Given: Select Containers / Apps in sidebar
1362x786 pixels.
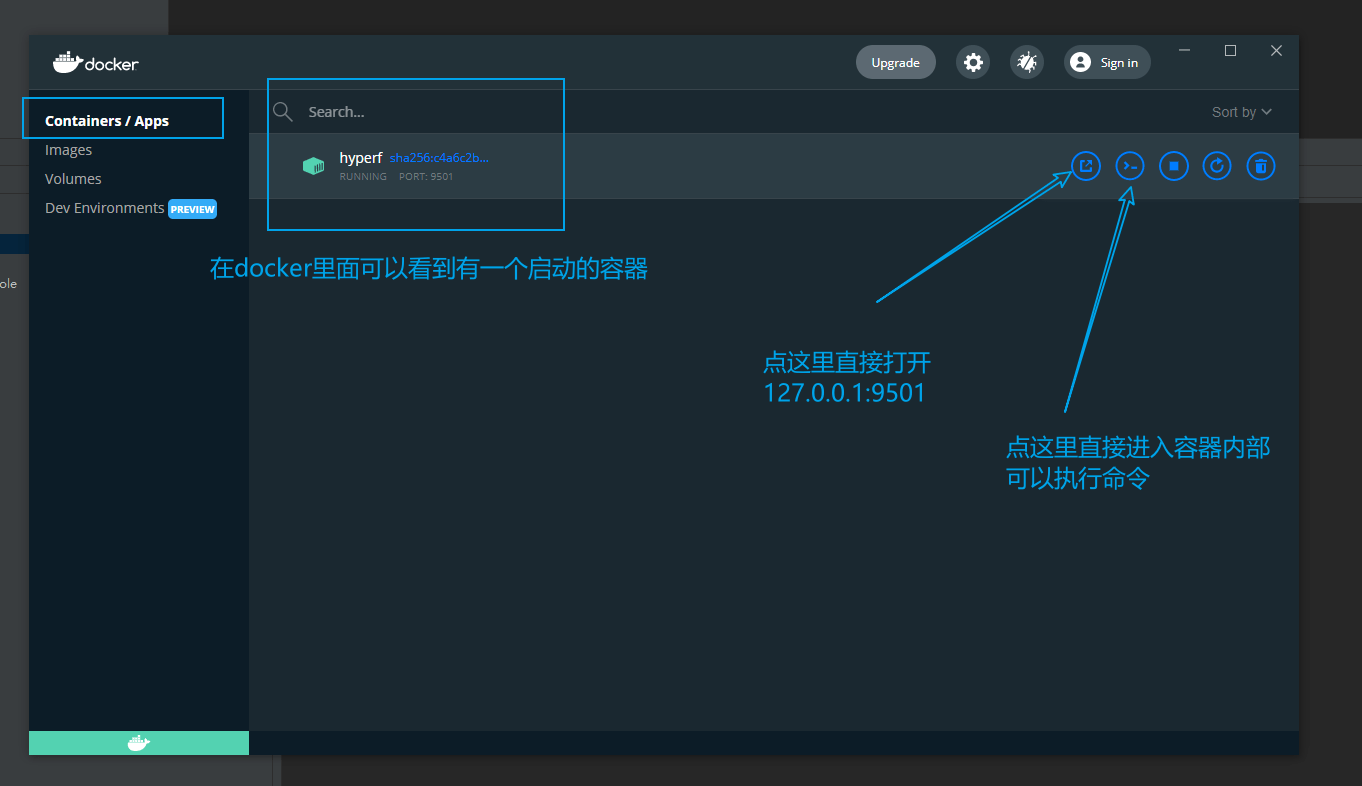Looking at the screenshot, I should [x=107, y=121].
